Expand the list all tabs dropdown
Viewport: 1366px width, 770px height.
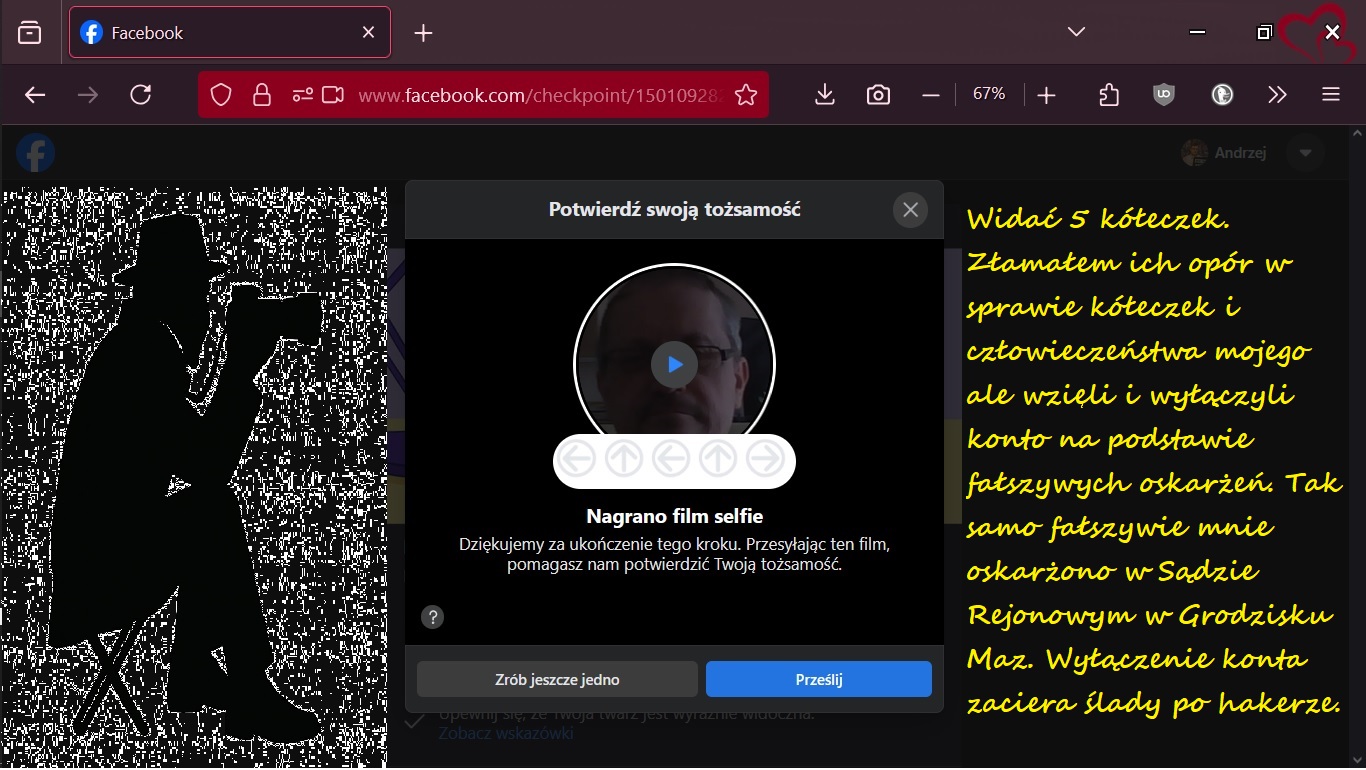1076,32
